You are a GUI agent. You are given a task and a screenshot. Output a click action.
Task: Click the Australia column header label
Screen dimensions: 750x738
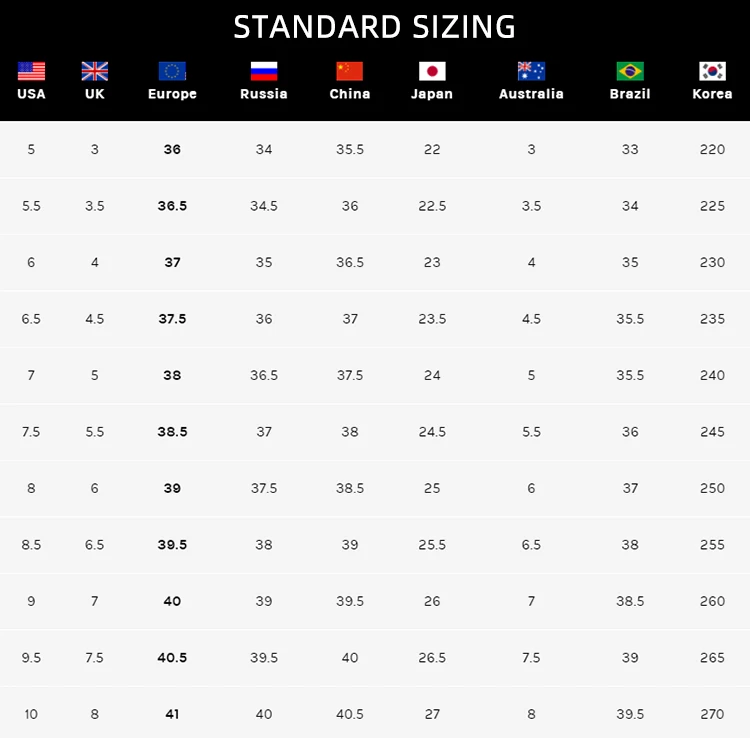coord(531,94)
